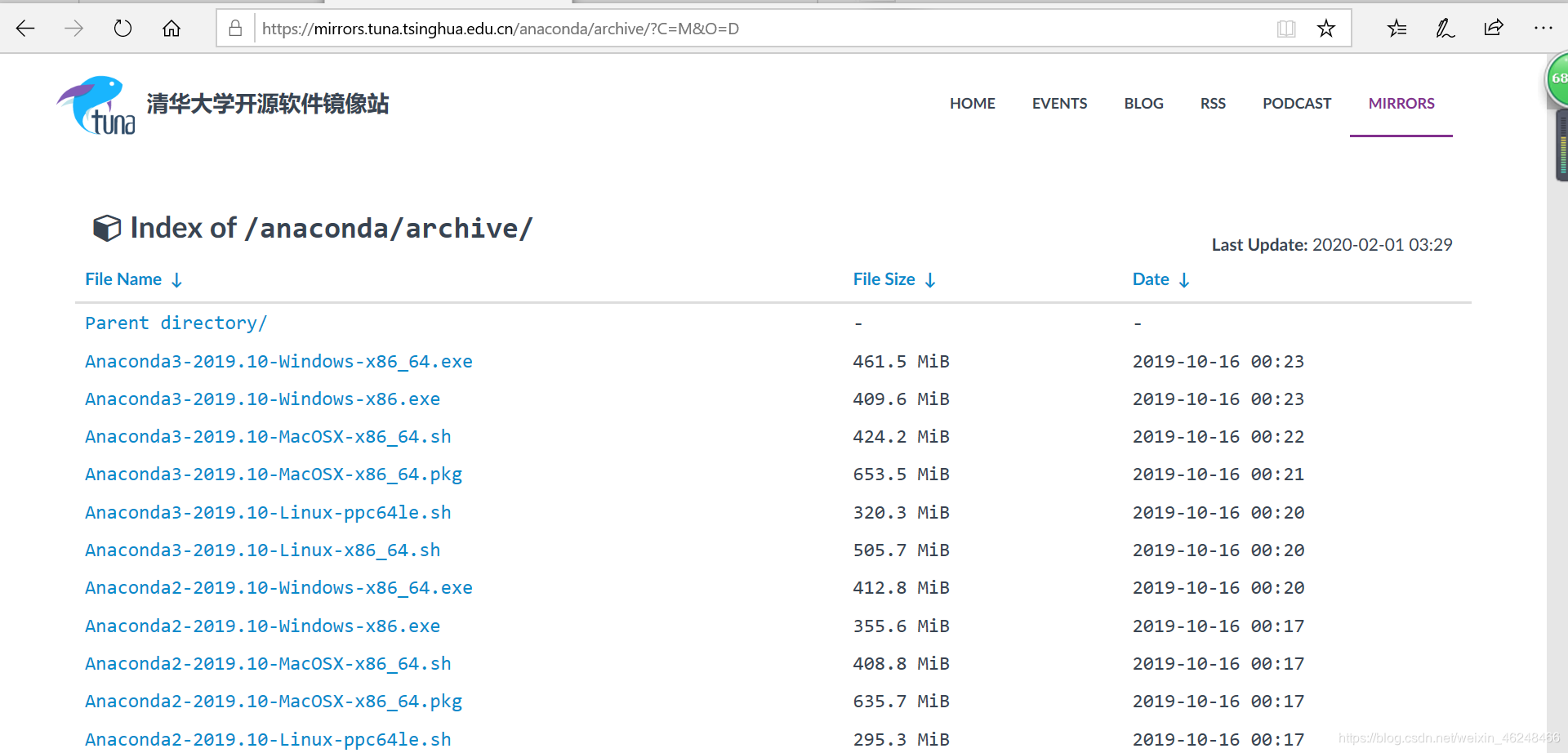This screenshot has height=753, width=1568.
Task: Click the 505.7 MiB size cell
Action: (901, 550)
